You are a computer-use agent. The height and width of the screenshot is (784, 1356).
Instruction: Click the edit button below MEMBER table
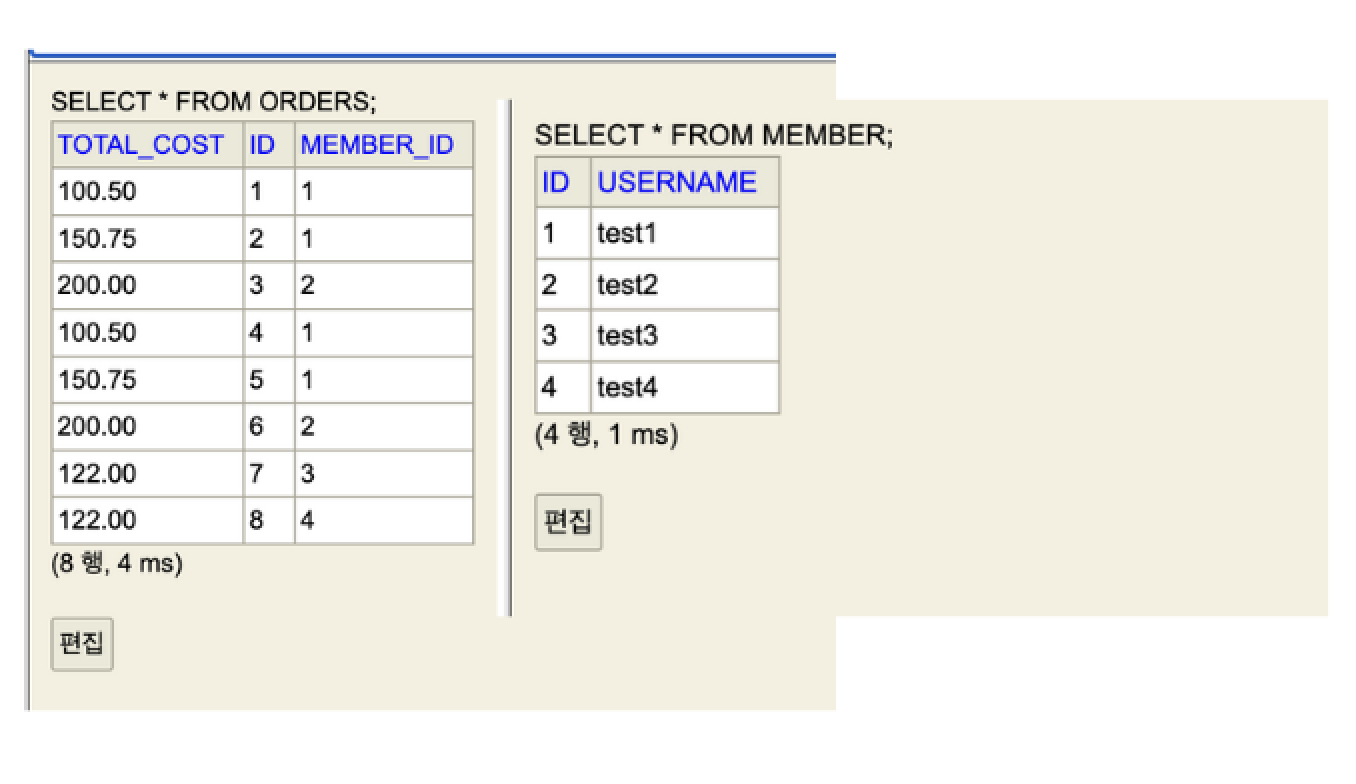[x=568, y=522]
